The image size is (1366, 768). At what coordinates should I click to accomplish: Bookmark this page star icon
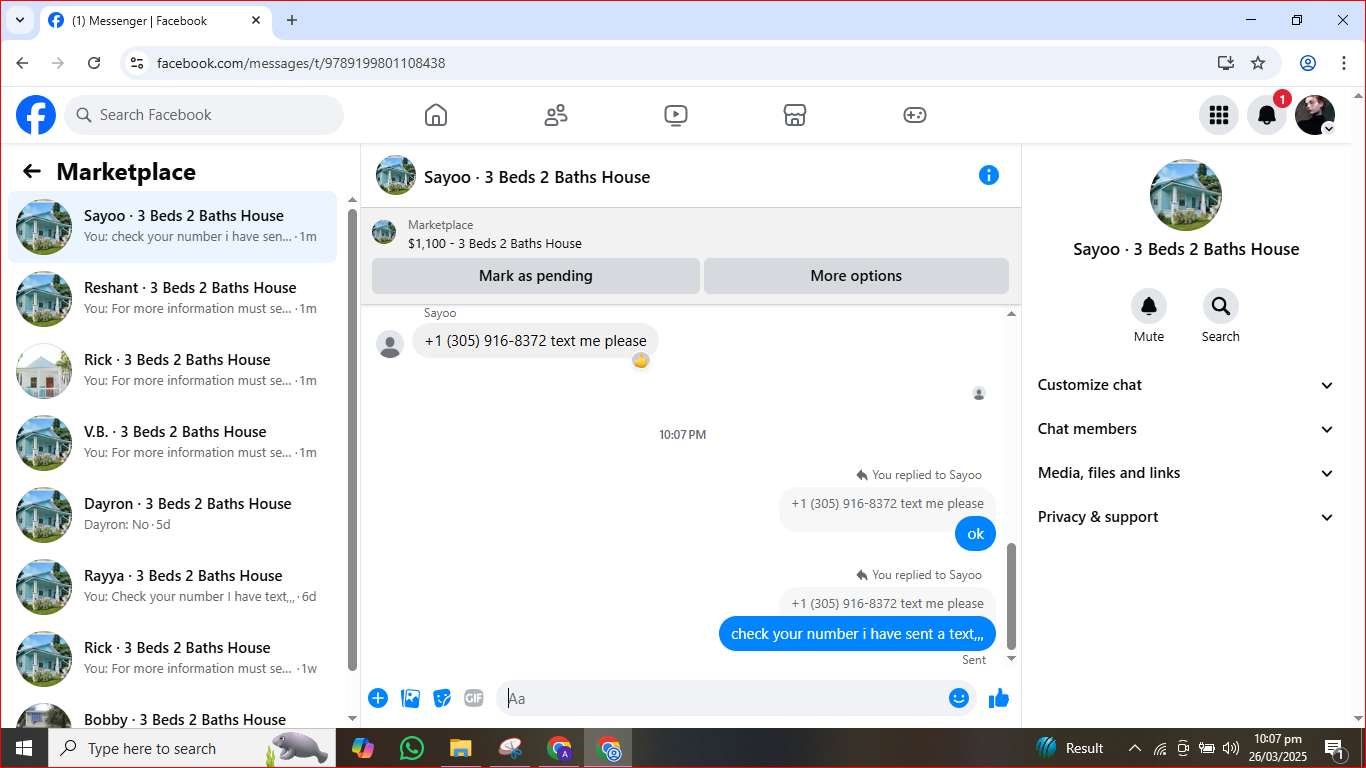coord(1258,63)
